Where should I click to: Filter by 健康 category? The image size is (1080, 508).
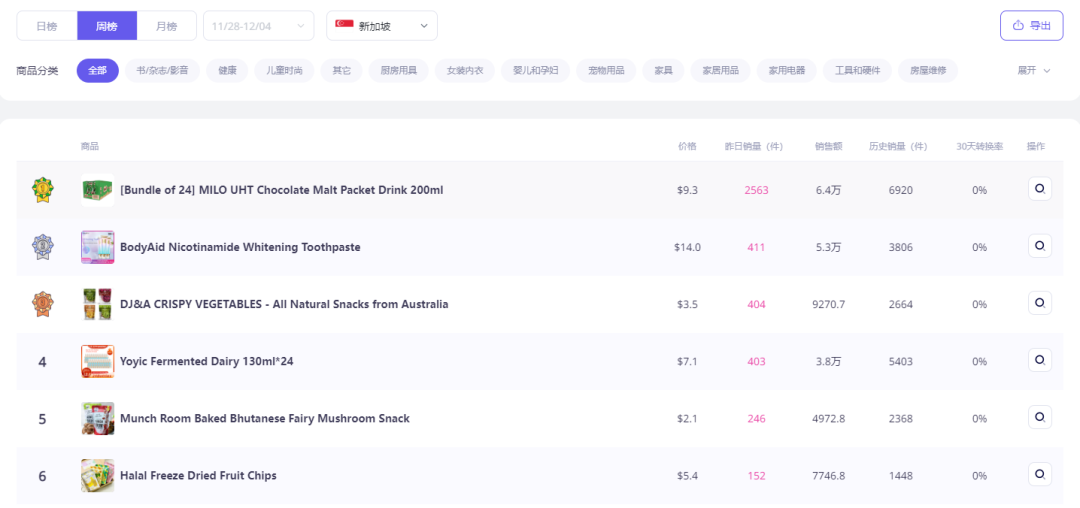click(x=227, y=71)
